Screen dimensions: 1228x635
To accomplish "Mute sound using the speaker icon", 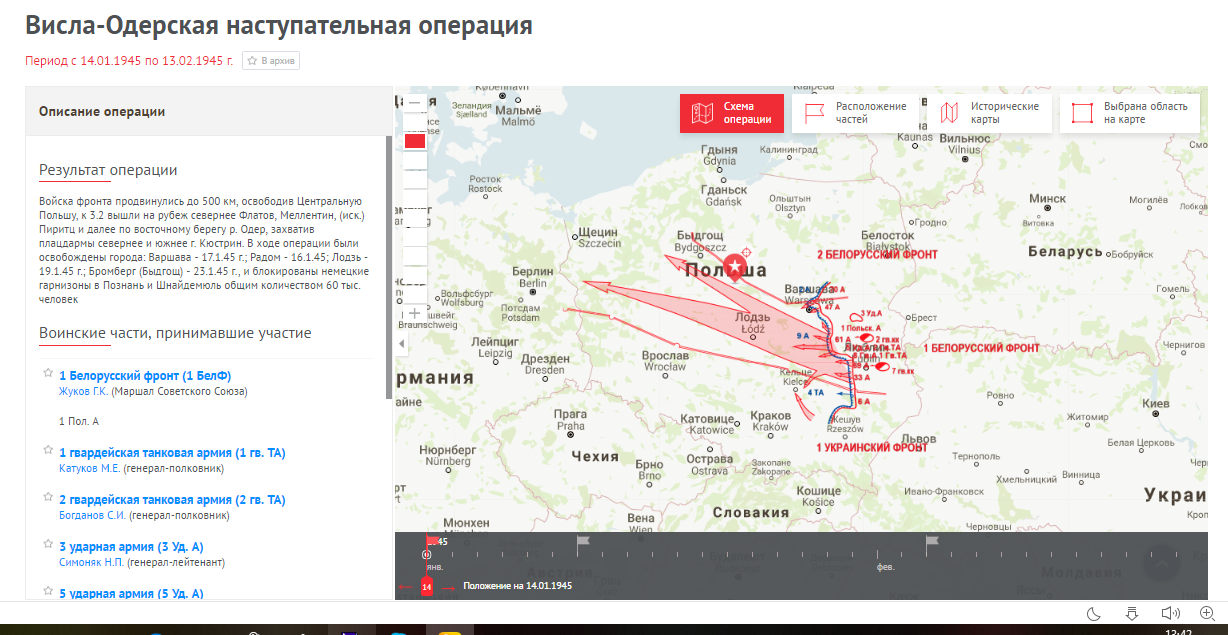I will tap(1168, 614).
